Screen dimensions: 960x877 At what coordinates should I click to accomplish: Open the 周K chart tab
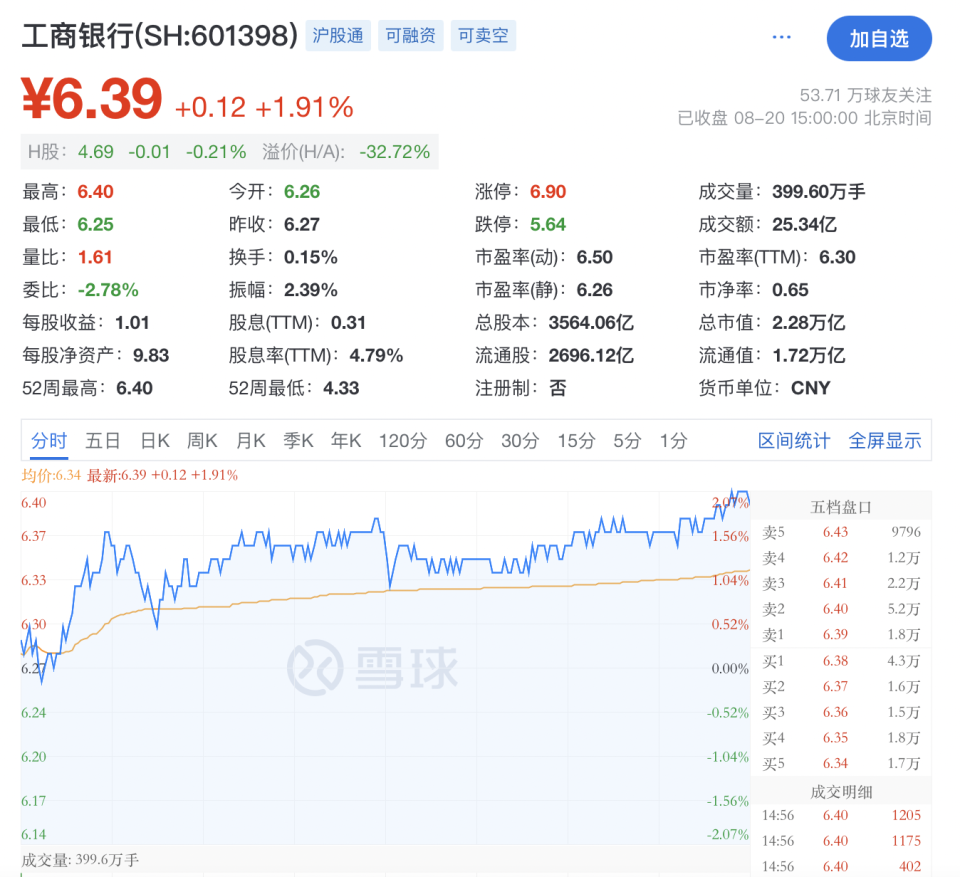pyautogui.click(x=202, y=440)
